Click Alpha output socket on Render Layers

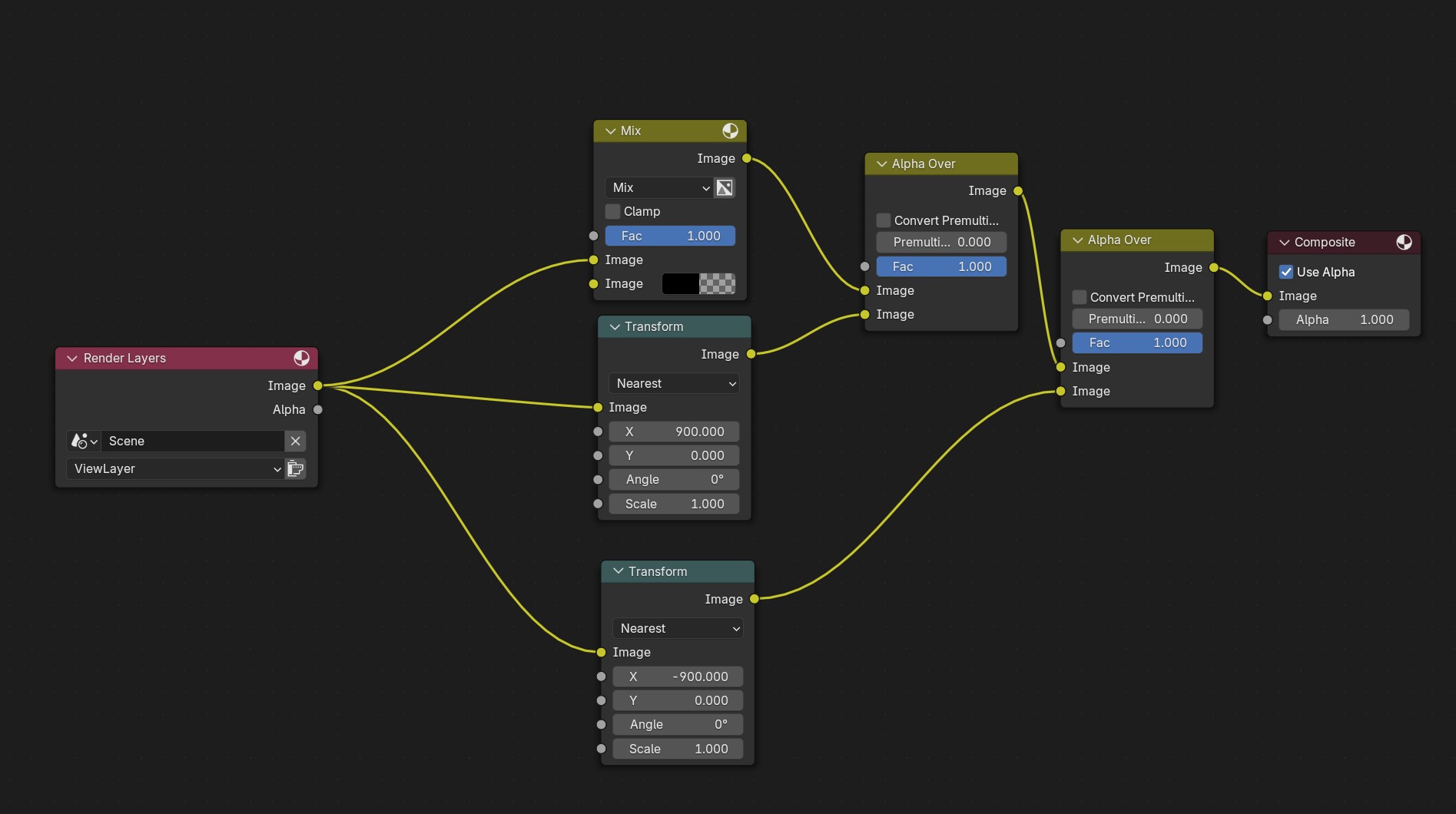click(x=317, y=409)
